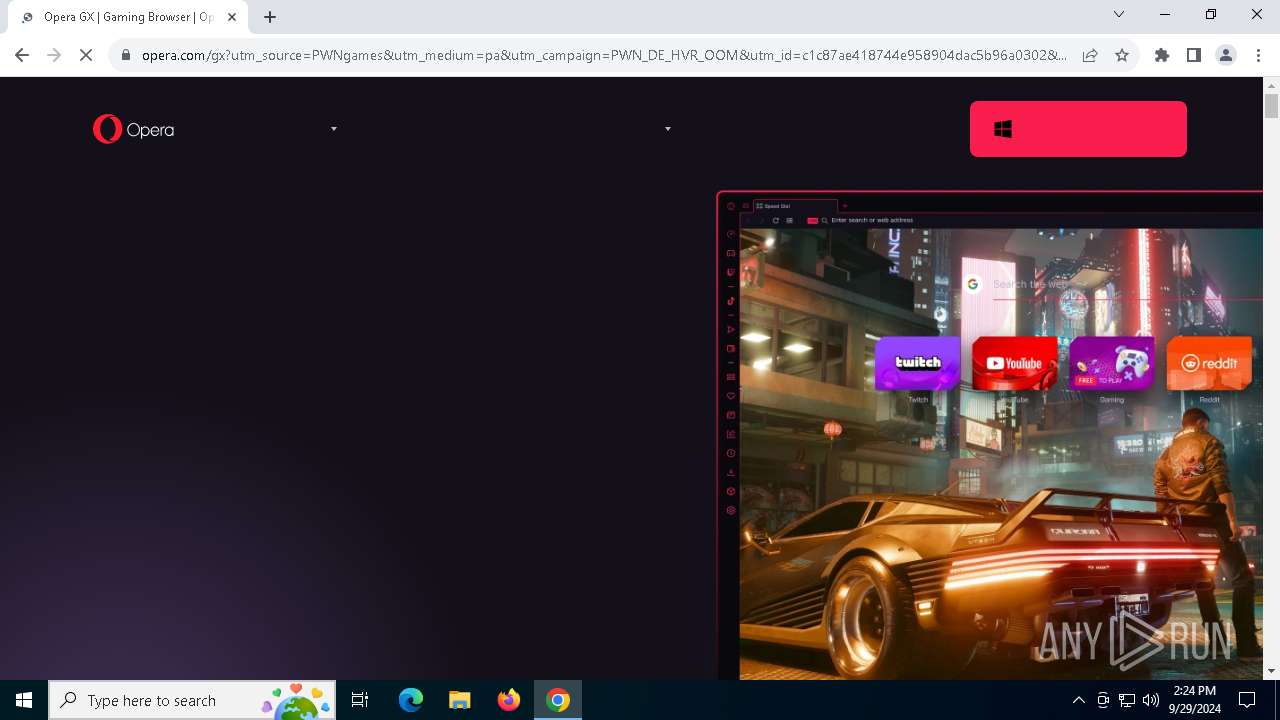The width and height of the screenshot is (1280, 720).
Task: Click the TikTok icon in the GX preview sidebar
Action: point(731,300)
